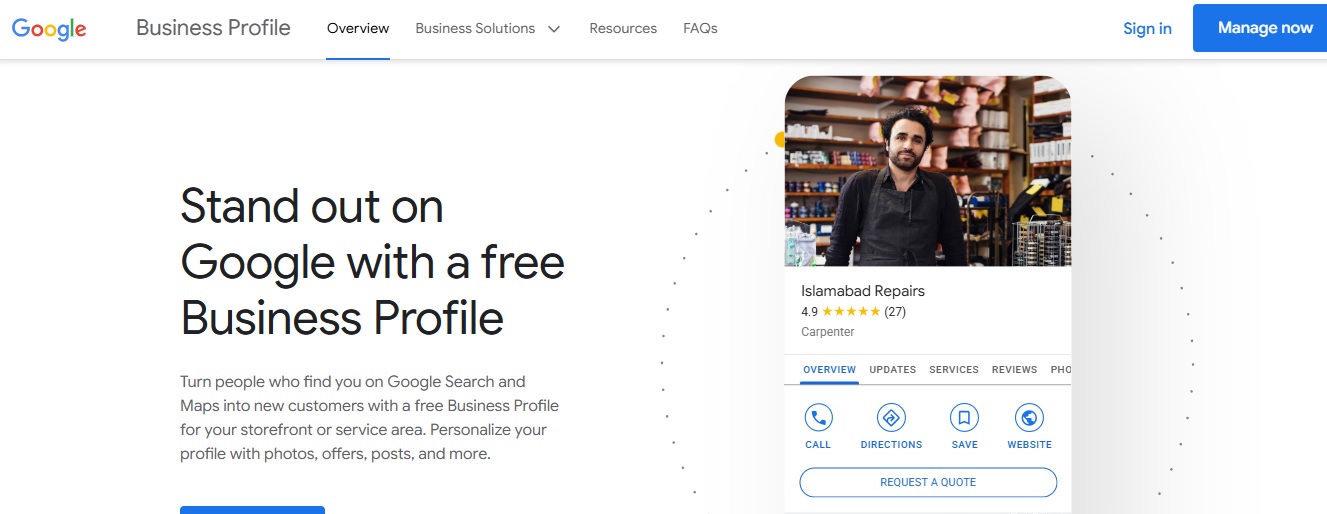Image resolution: width=1327 pixels, height=514 pixels.
Task: Open the Overview navigation item
Action: click(x=358, y=29)
